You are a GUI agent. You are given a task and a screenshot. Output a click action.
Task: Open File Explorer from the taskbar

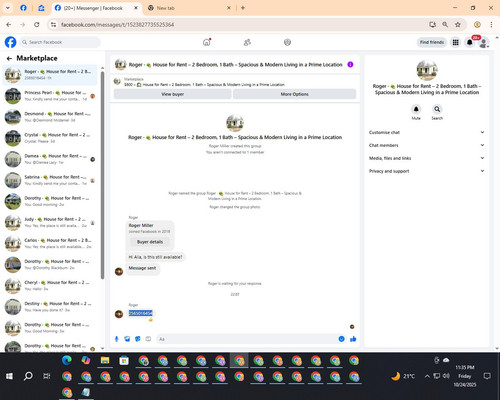pyautogui.click(x=105, y=360)
